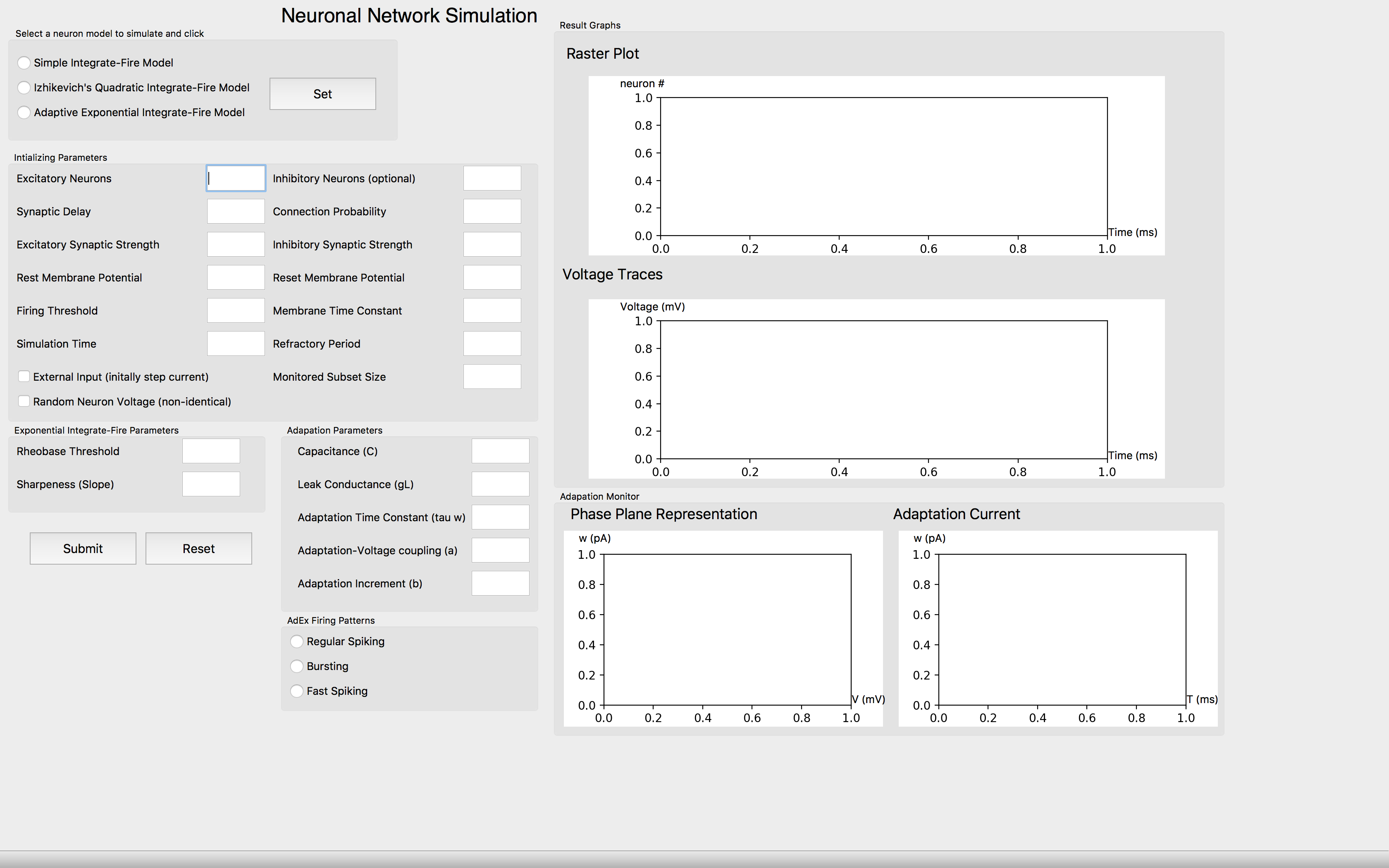Click the Phase Plane Representation plot

pyautogui.click(x=727, y=630)
